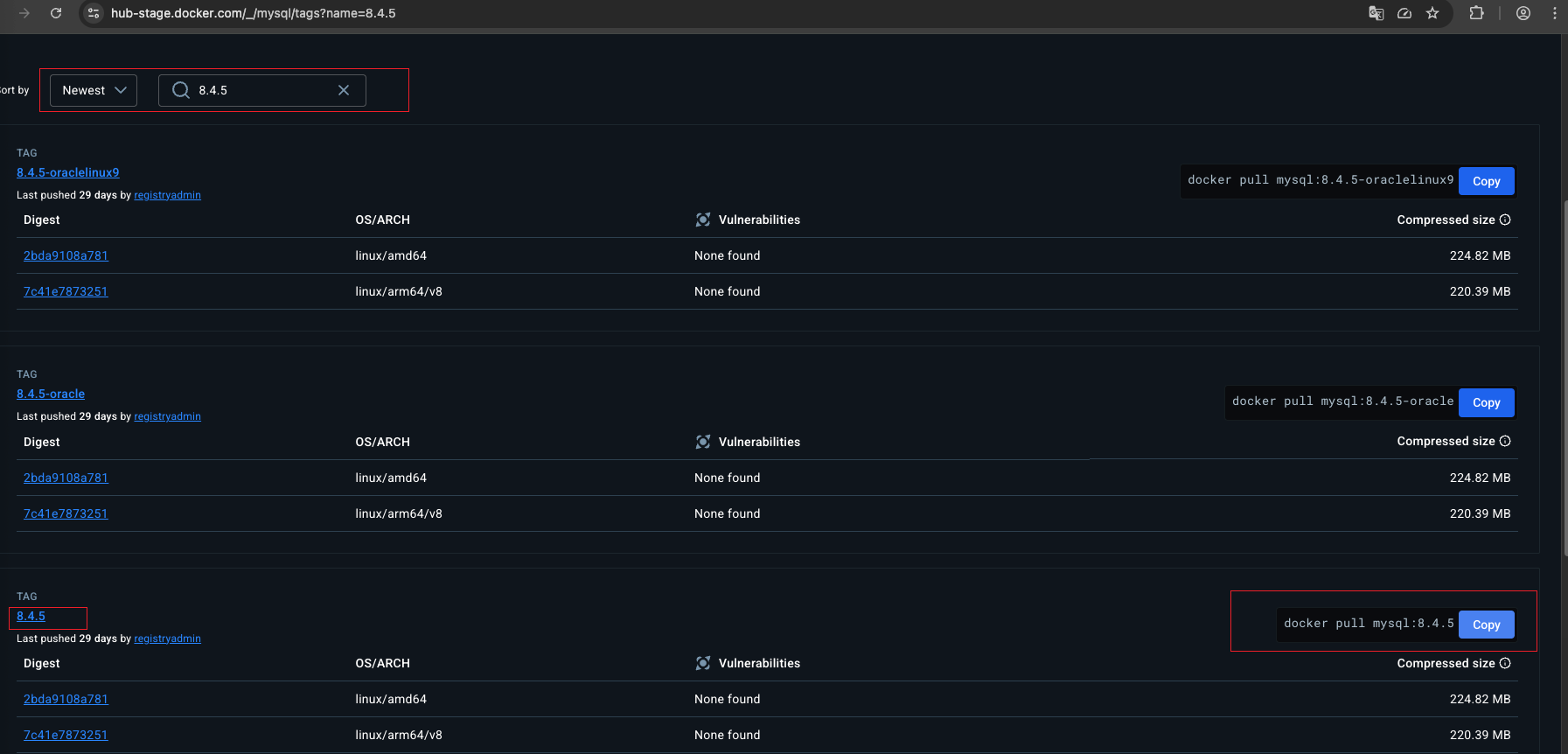Image resolution: width=1568 pixels, height=754 pixels.
Task: Open digest 7c41e7873251 in 8.4.5 section
Action: (x=66, y=735)
